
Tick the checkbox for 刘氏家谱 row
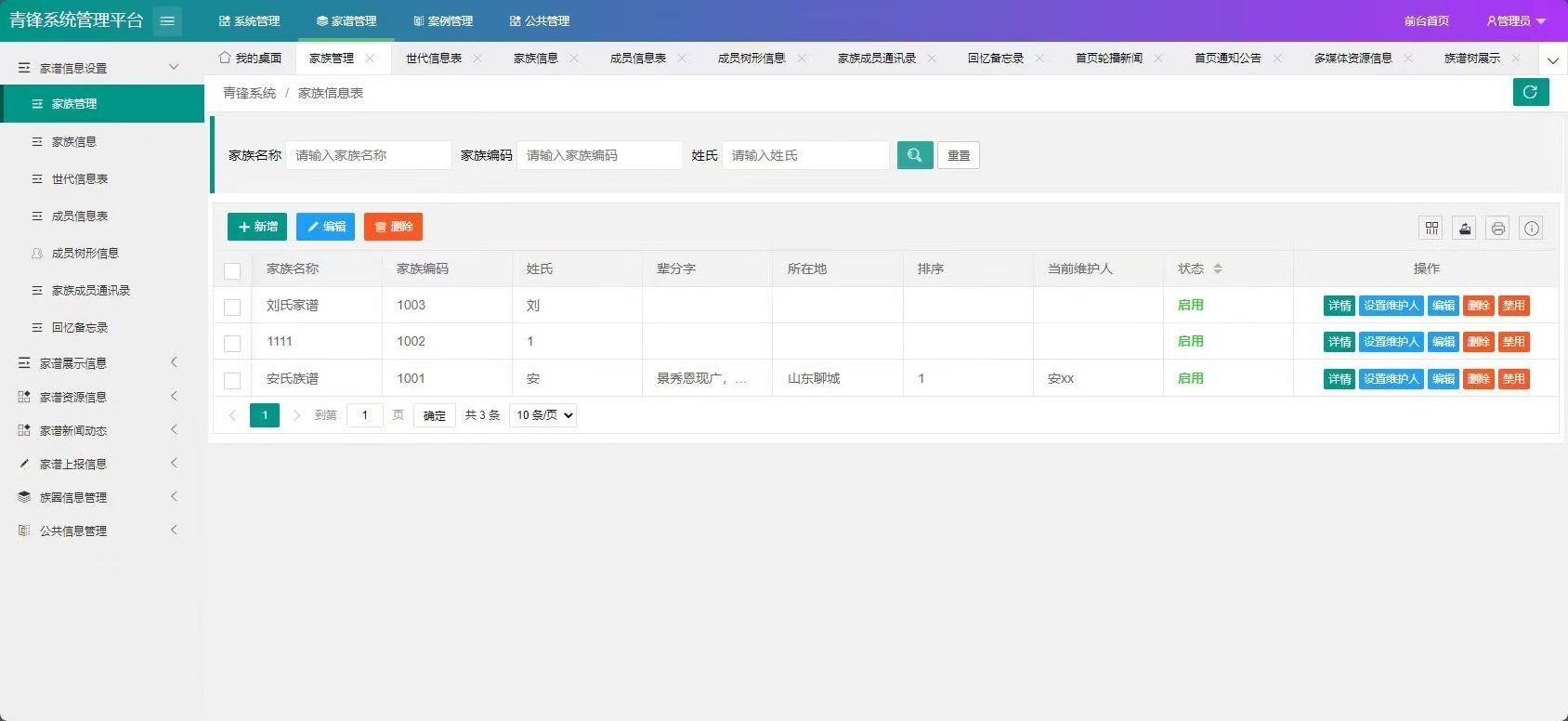click(232, 307)
